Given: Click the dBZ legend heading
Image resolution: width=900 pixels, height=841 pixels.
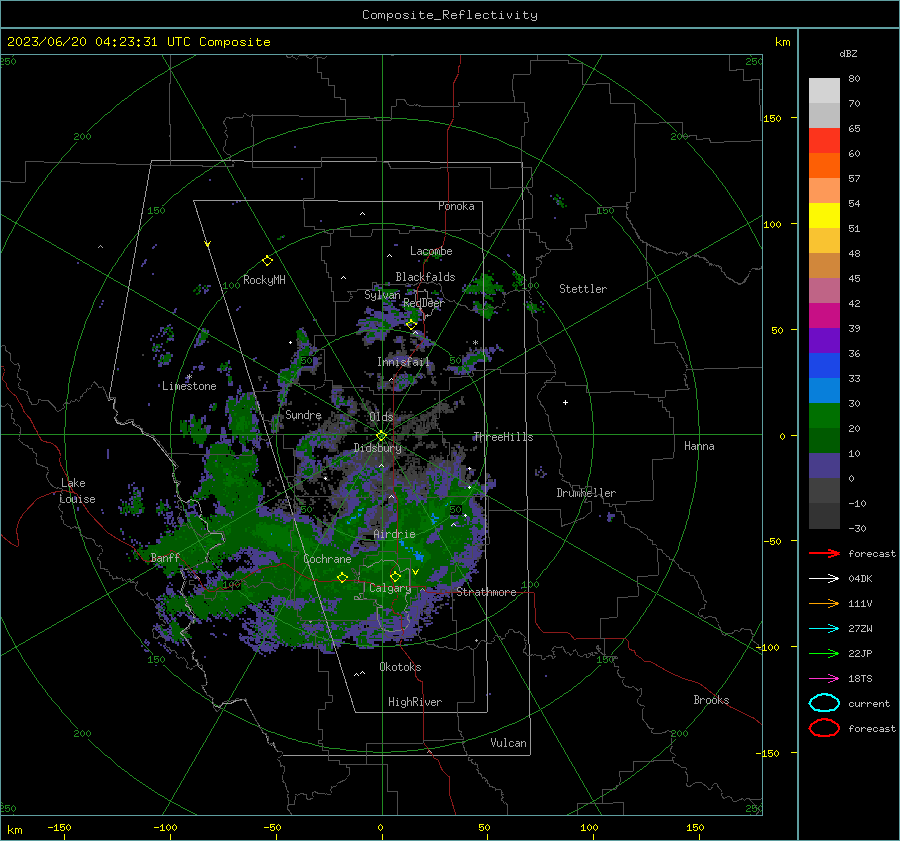Looking at the screenshot, I should tap(848, 54).
